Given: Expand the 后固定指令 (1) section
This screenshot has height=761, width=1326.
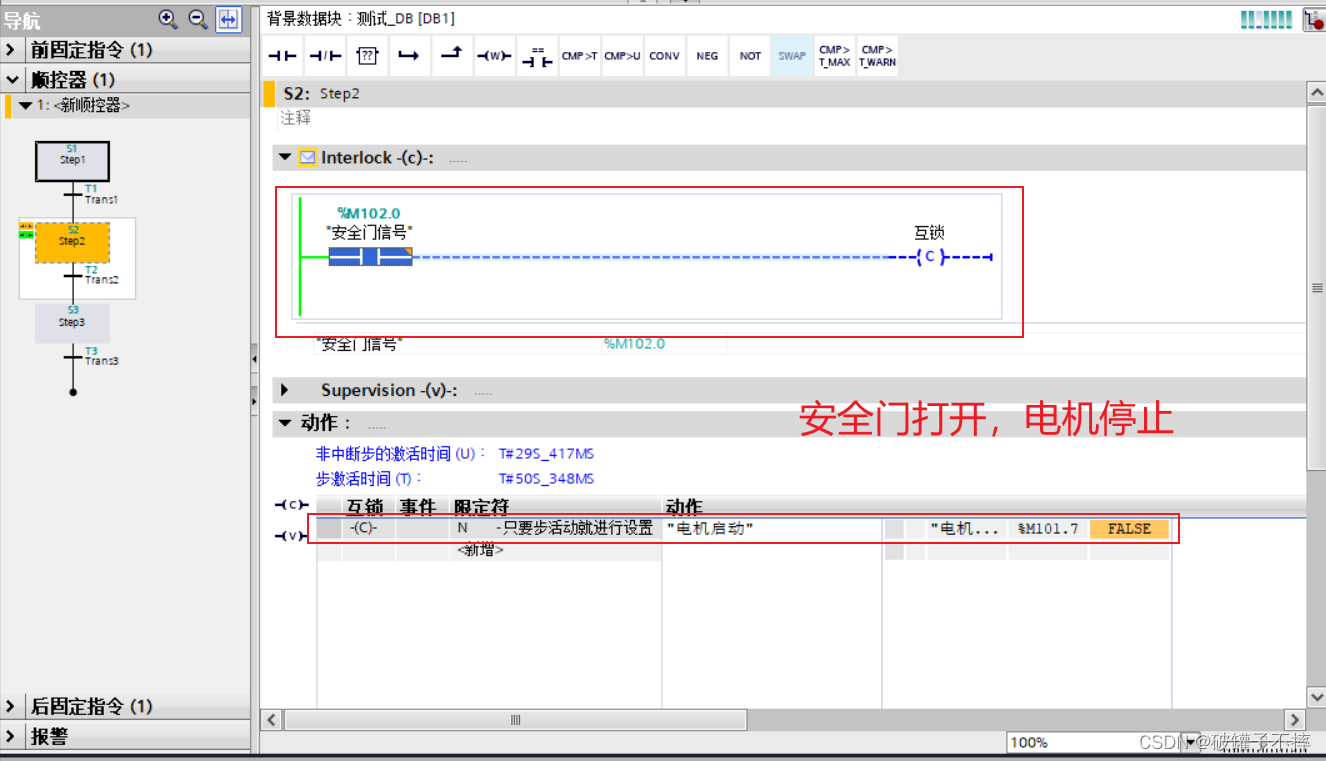Looking at the screenshot, I should [x=11, y=706].
